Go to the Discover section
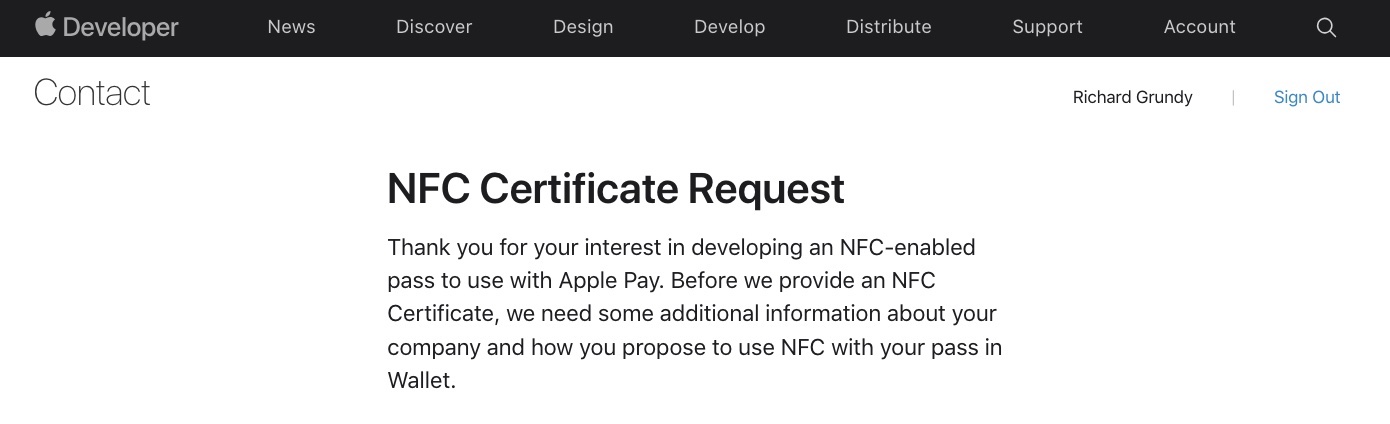Viewport: 1390px width, 424px height. point(434,28)
